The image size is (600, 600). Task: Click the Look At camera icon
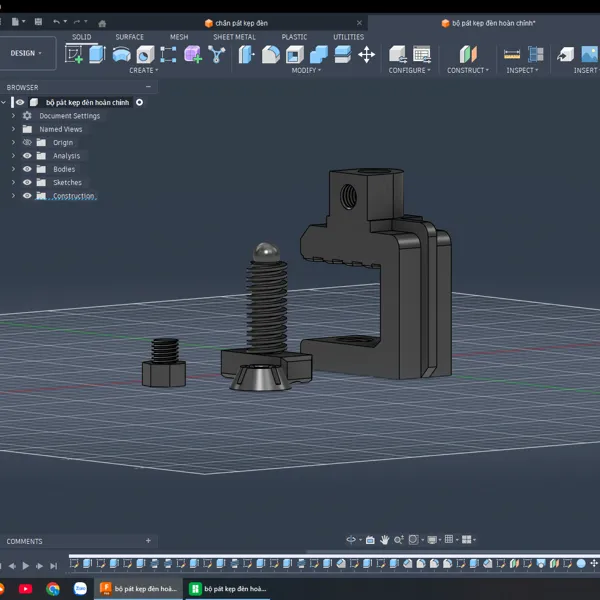click(370, 540)
